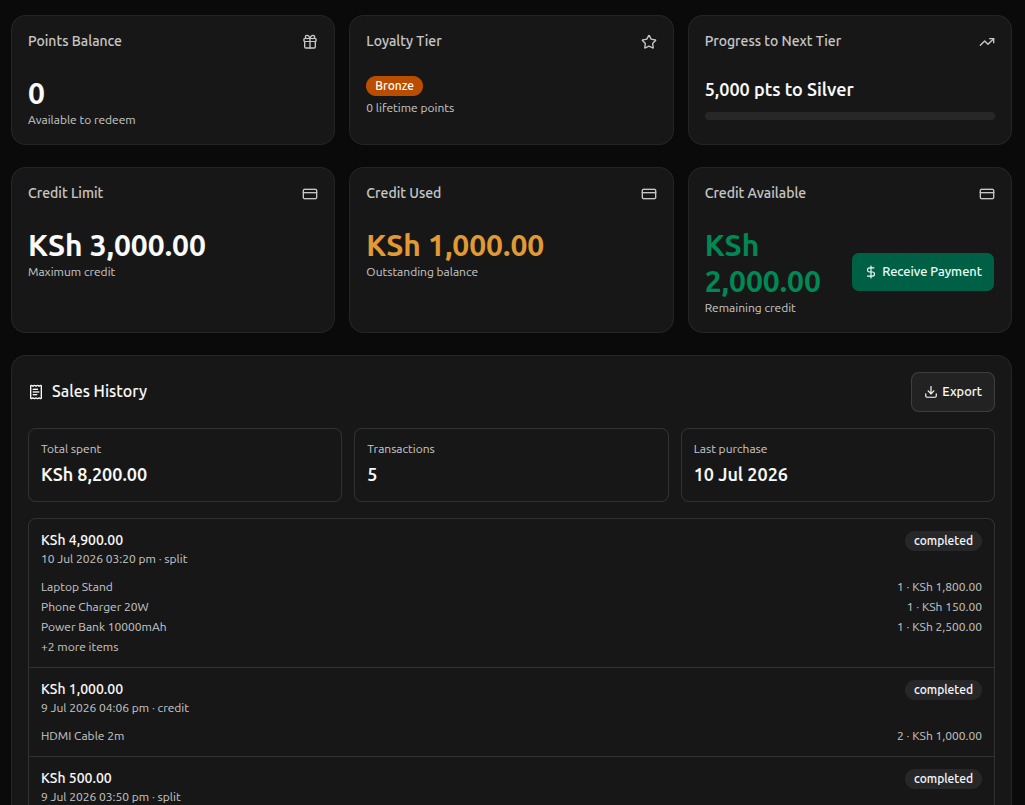Click '5,000 pts to Silver' text
Viewport: 1025px width, 805px height.
tap(779, 90)
